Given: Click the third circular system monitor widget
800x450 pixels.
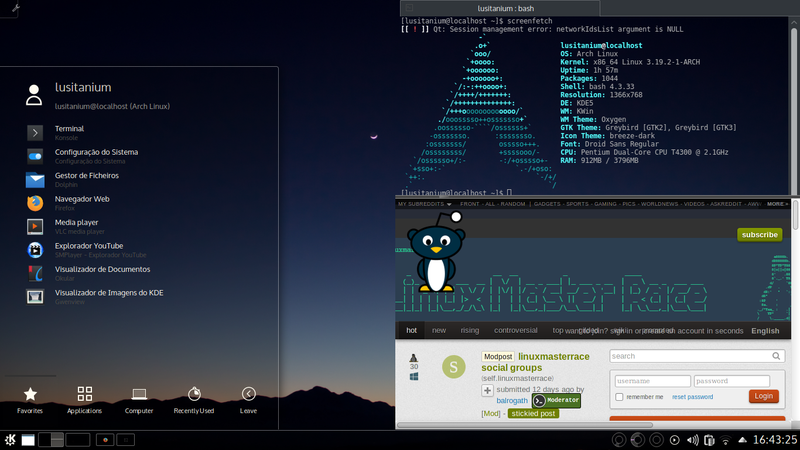Looking at the screenshot, I should point(656,440).
